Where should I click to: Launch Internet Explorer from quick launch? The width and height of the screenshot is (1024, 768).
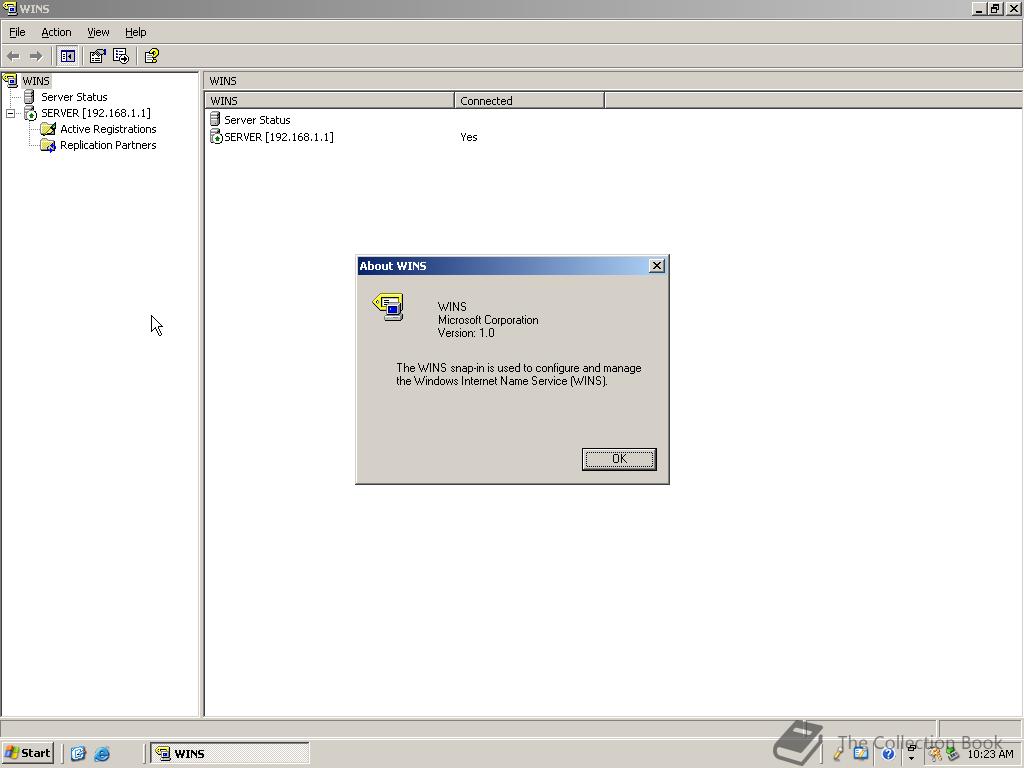point(102,753)
